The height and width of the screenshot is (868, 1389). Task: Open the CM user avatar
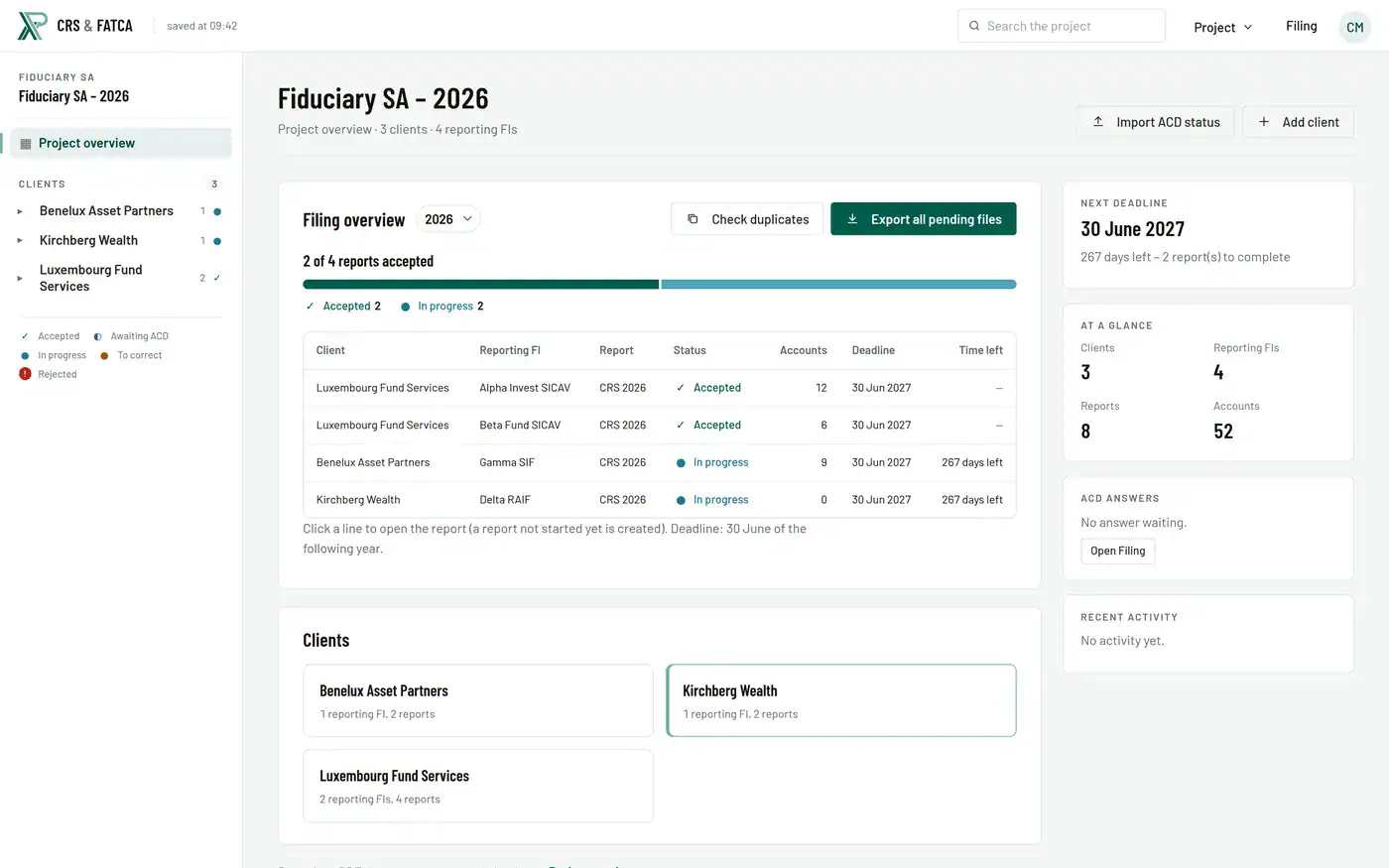tap(1354, 27)
